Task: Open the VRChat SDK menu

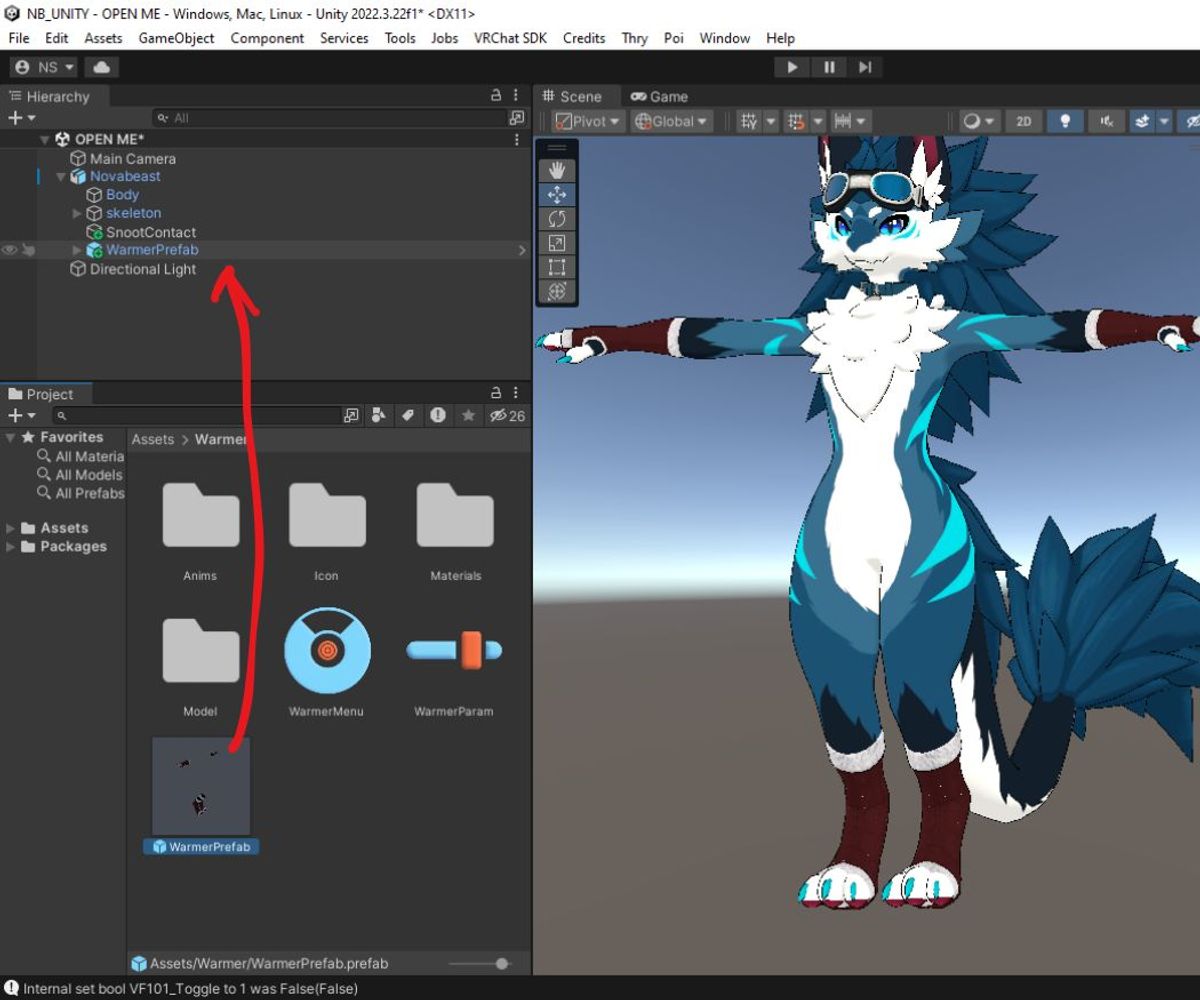Action: click(510, 38)
